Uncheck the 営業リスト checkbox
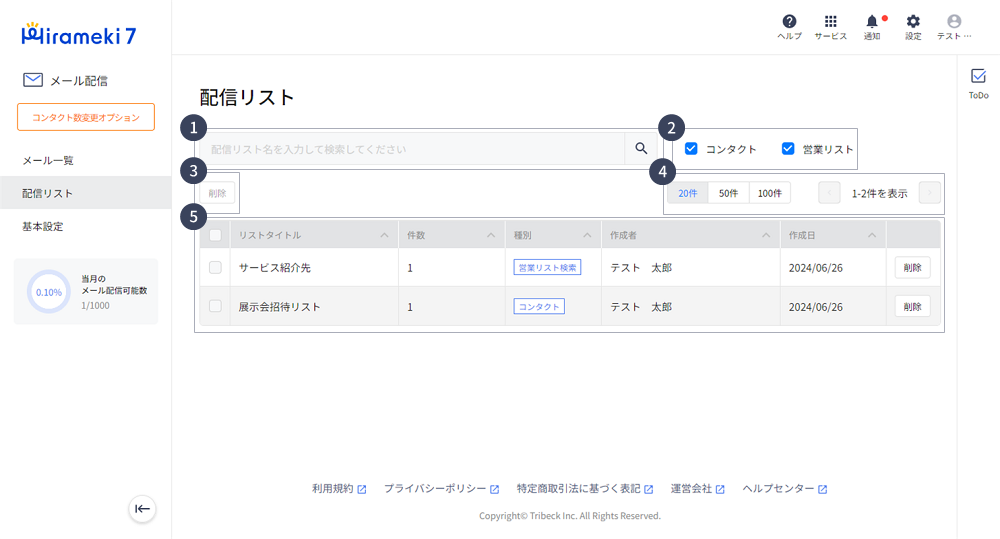 (788, 149)
